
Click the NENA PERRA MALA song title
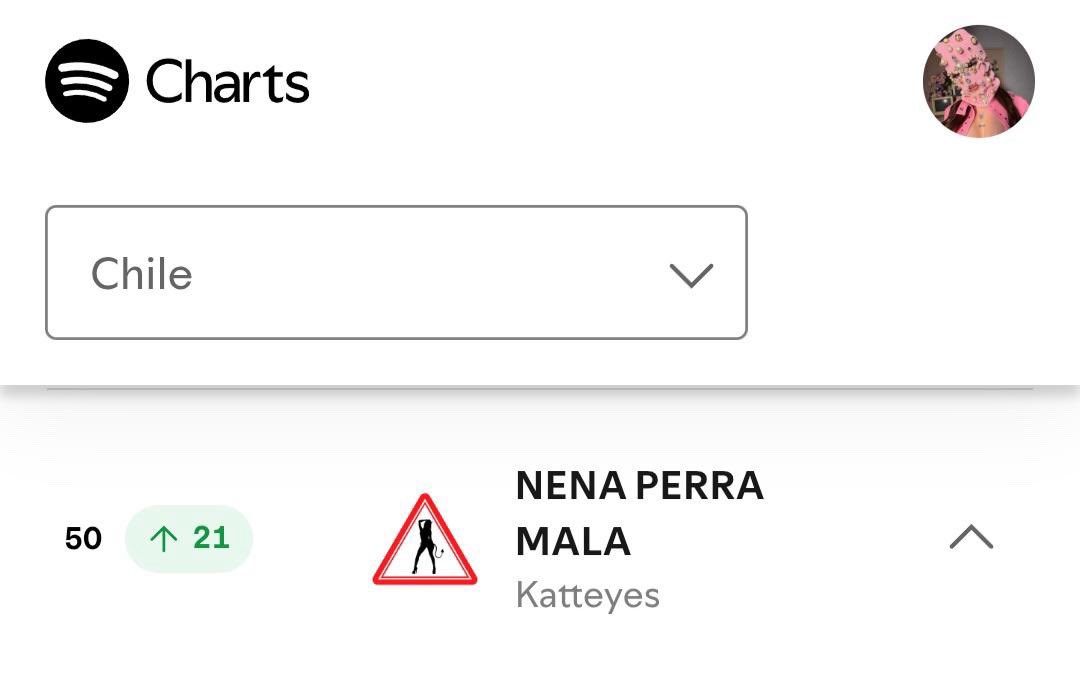pos(640,513)
